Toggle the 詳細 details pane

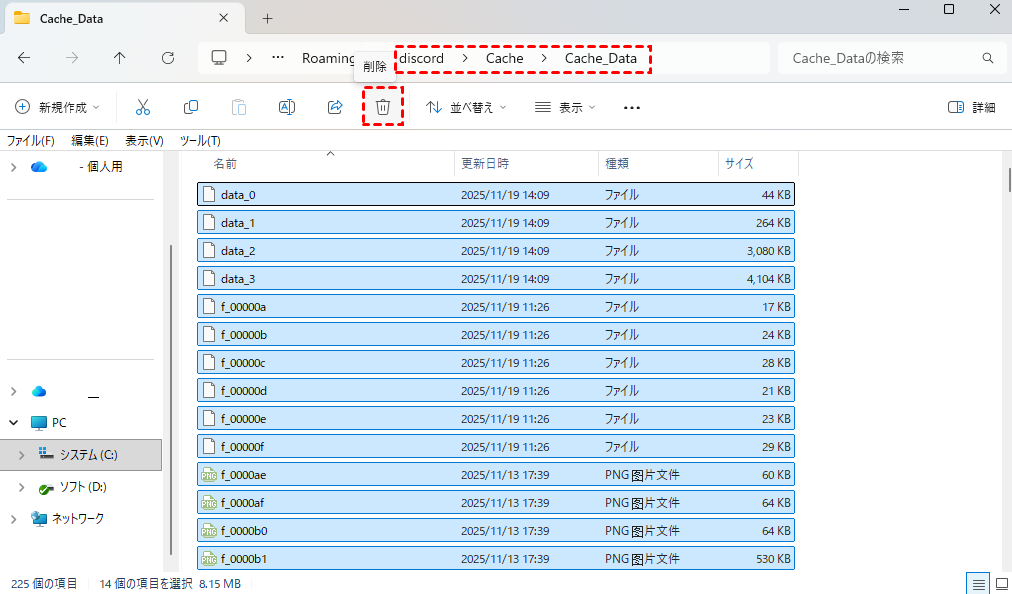(971, 107)
